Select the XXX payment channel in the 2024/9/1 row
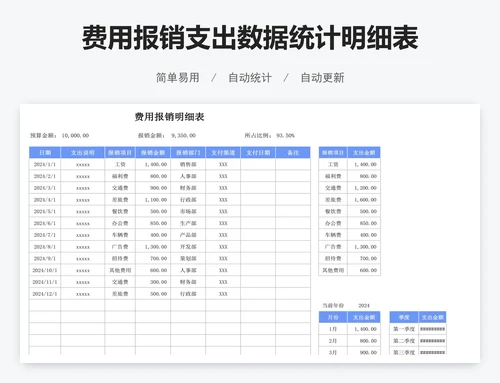 coord(223,259)
